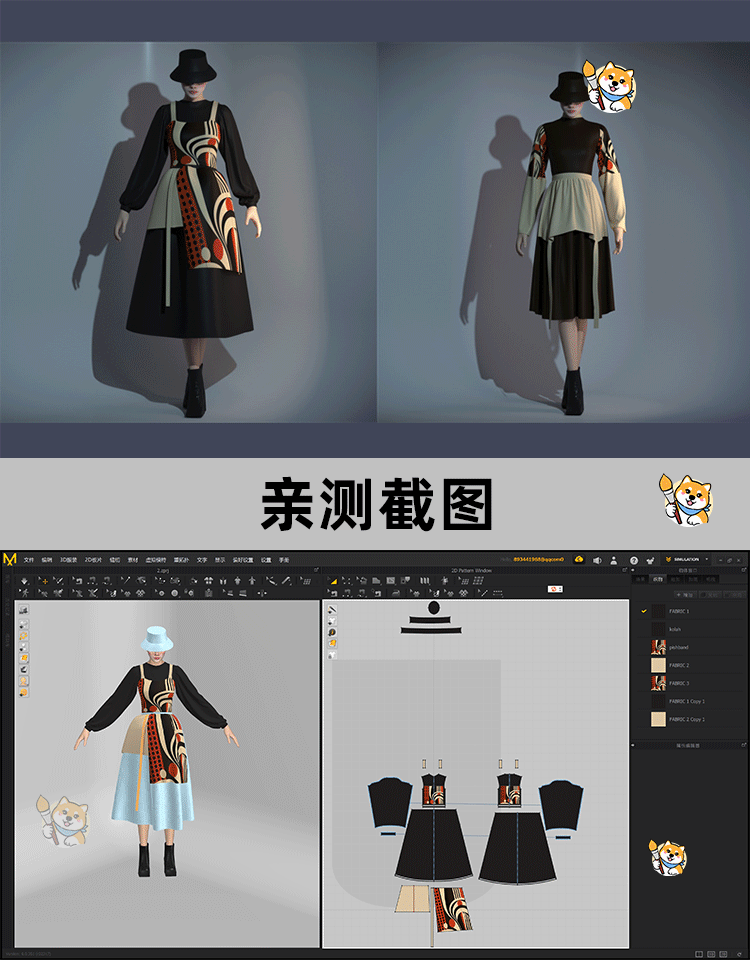Select the pishband fabric row
The height and width of the screenshot is (960, 750).
[692, 647]
